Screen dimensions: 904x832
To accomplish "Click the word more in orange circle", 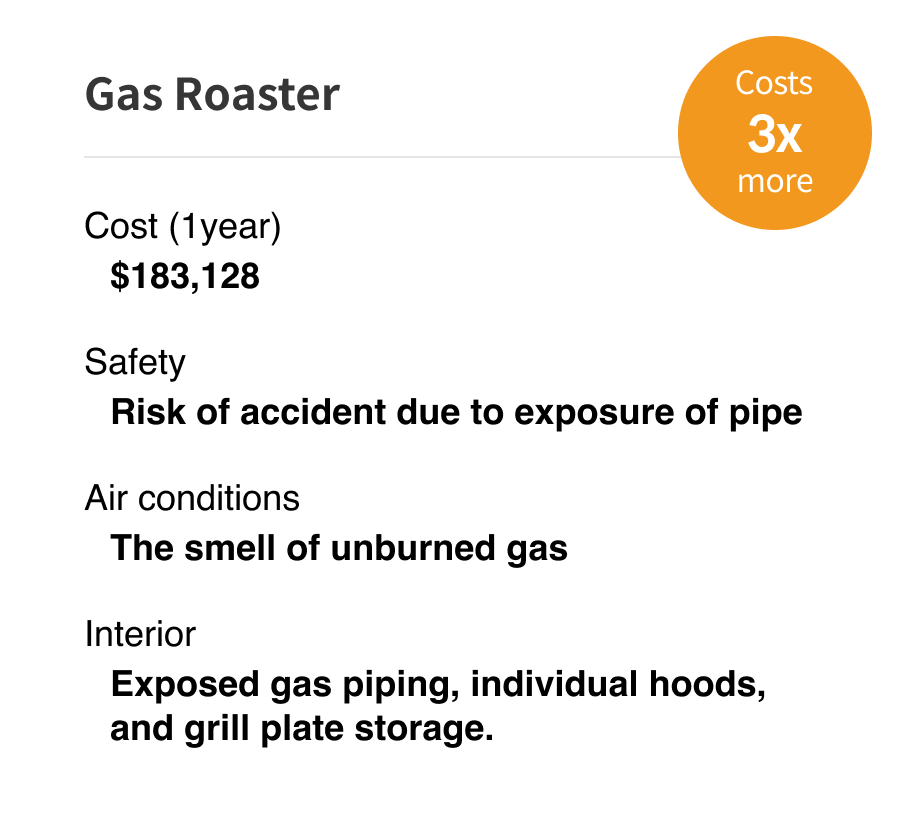I will tap(775, 182).
